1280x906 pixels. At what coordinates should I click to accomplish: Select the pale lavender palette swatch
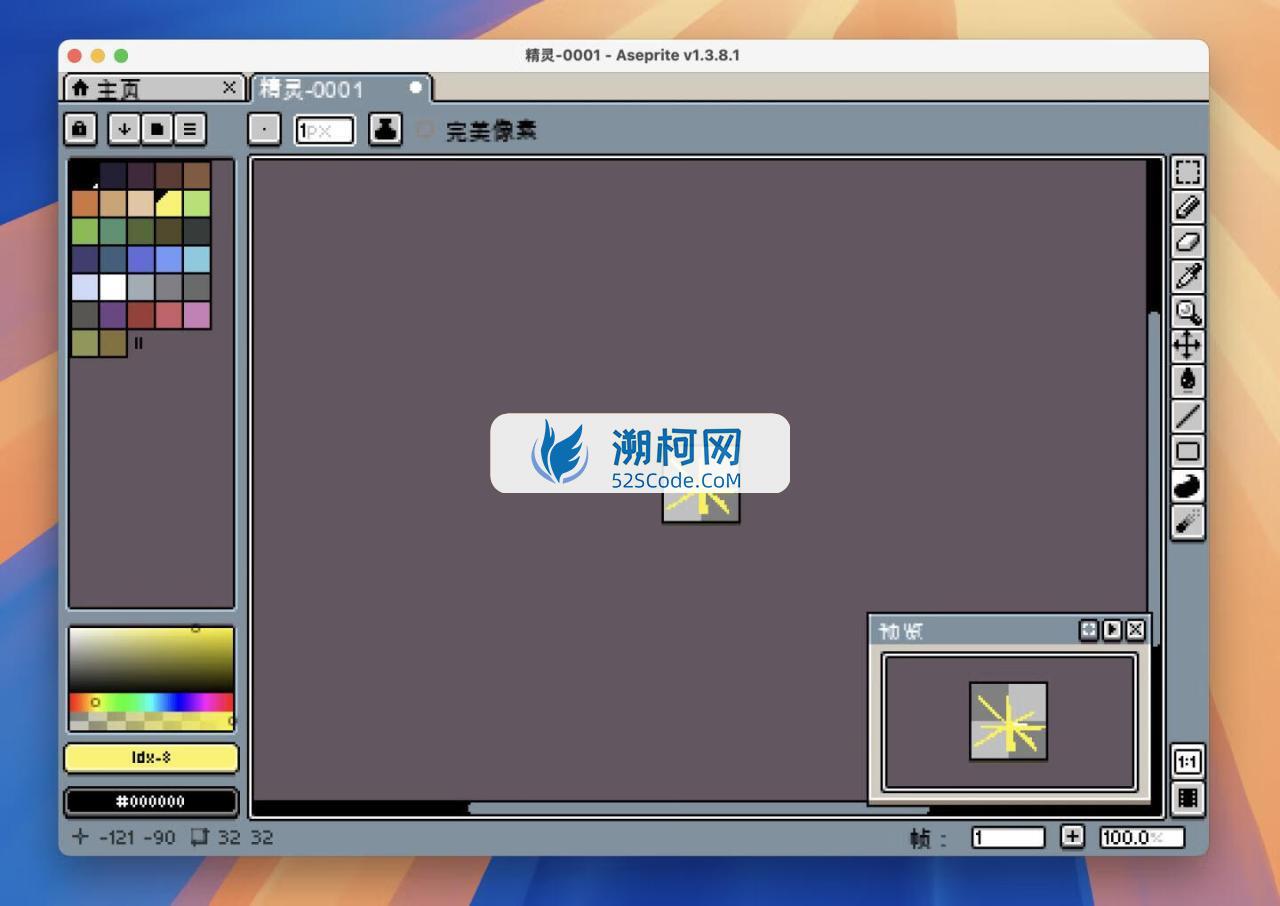tap(85, 287)
